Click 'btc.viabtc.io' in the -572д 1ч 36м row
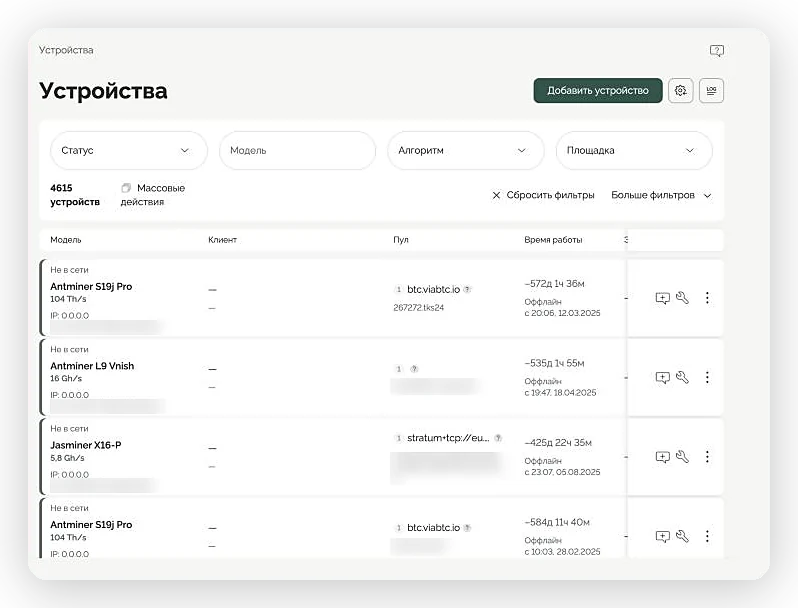This screenshot has width=798, height=608. (434, 289)
